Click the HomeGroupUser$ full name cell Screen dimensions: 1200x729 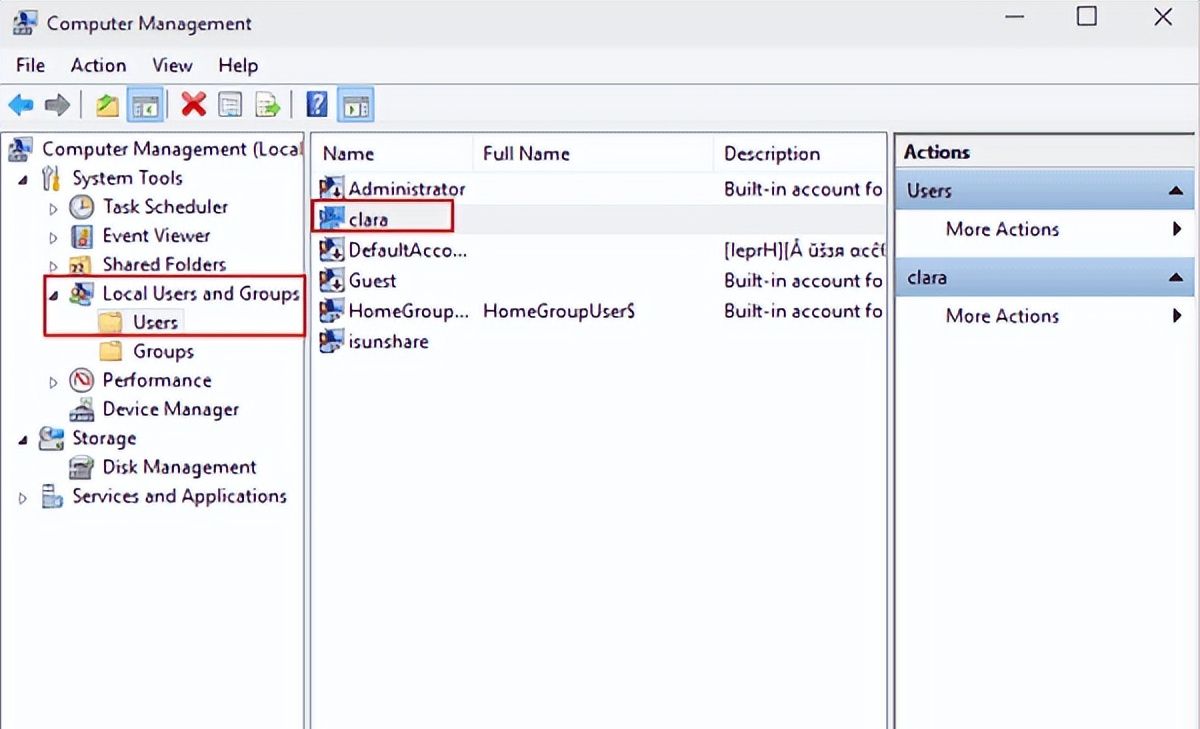point(559,311)
